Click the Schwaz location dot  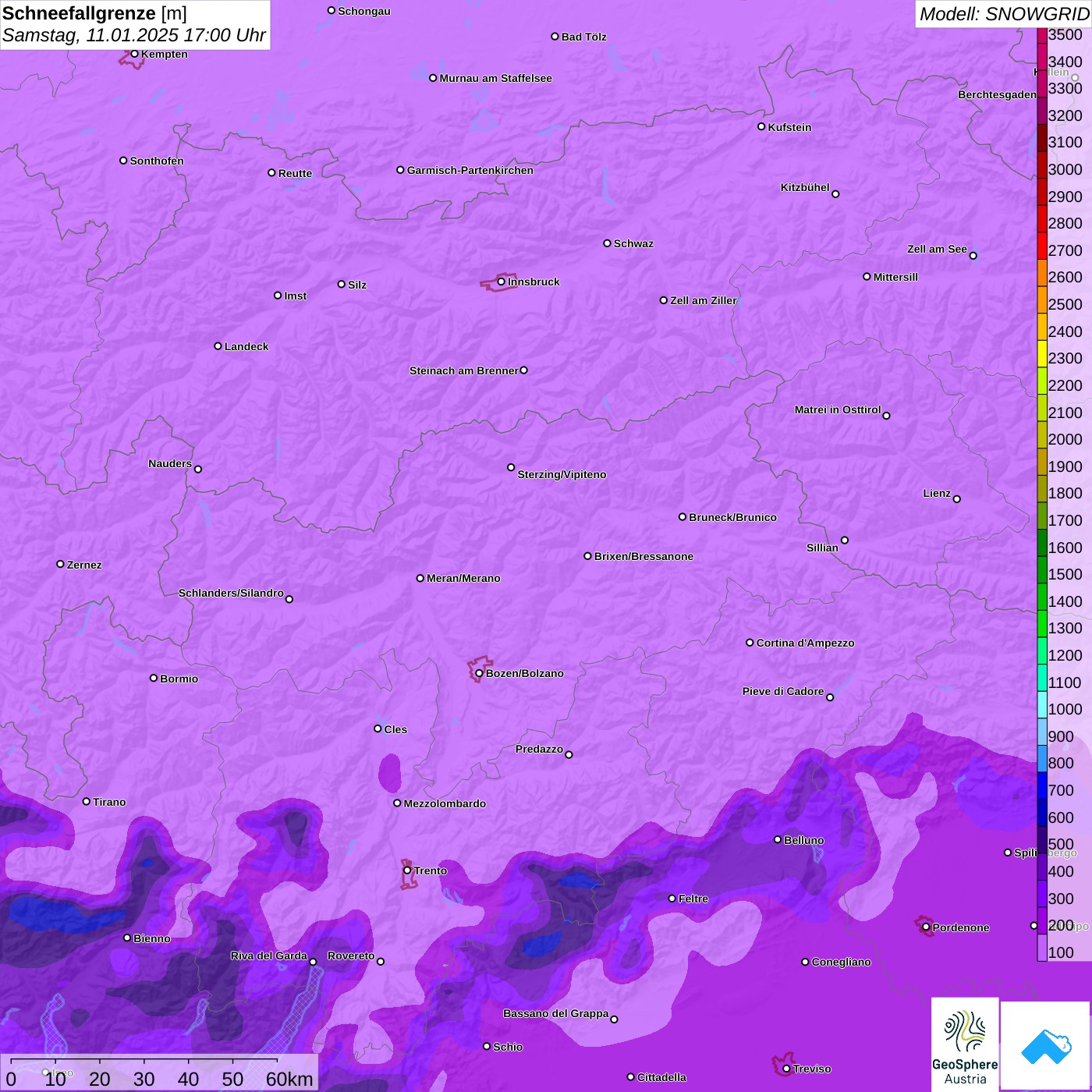tap(607, 243)
